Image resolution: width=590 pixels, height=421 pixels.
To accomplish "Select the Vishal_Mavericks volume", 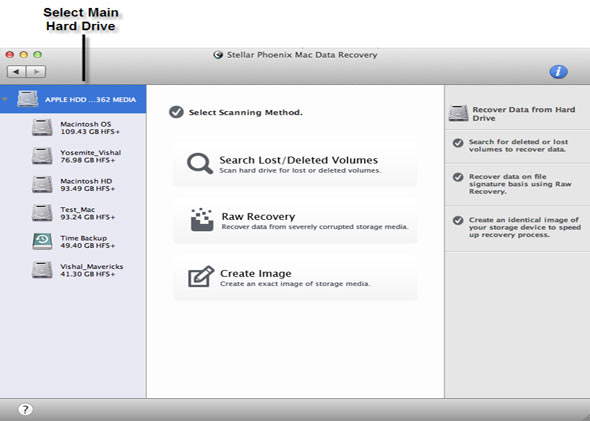I will 73,270.
